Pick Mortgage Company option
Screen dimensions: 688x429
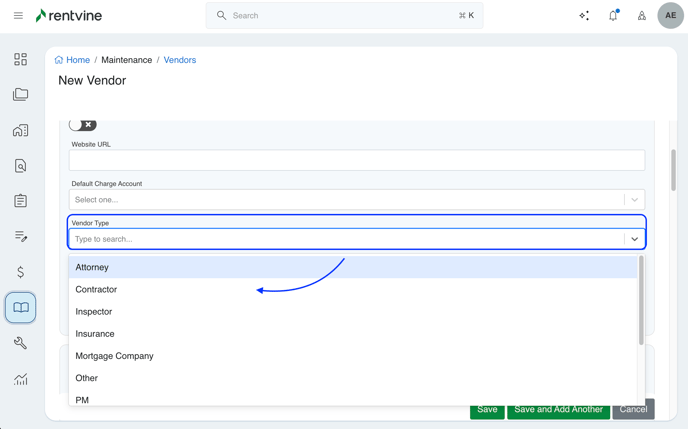(114, 356)
